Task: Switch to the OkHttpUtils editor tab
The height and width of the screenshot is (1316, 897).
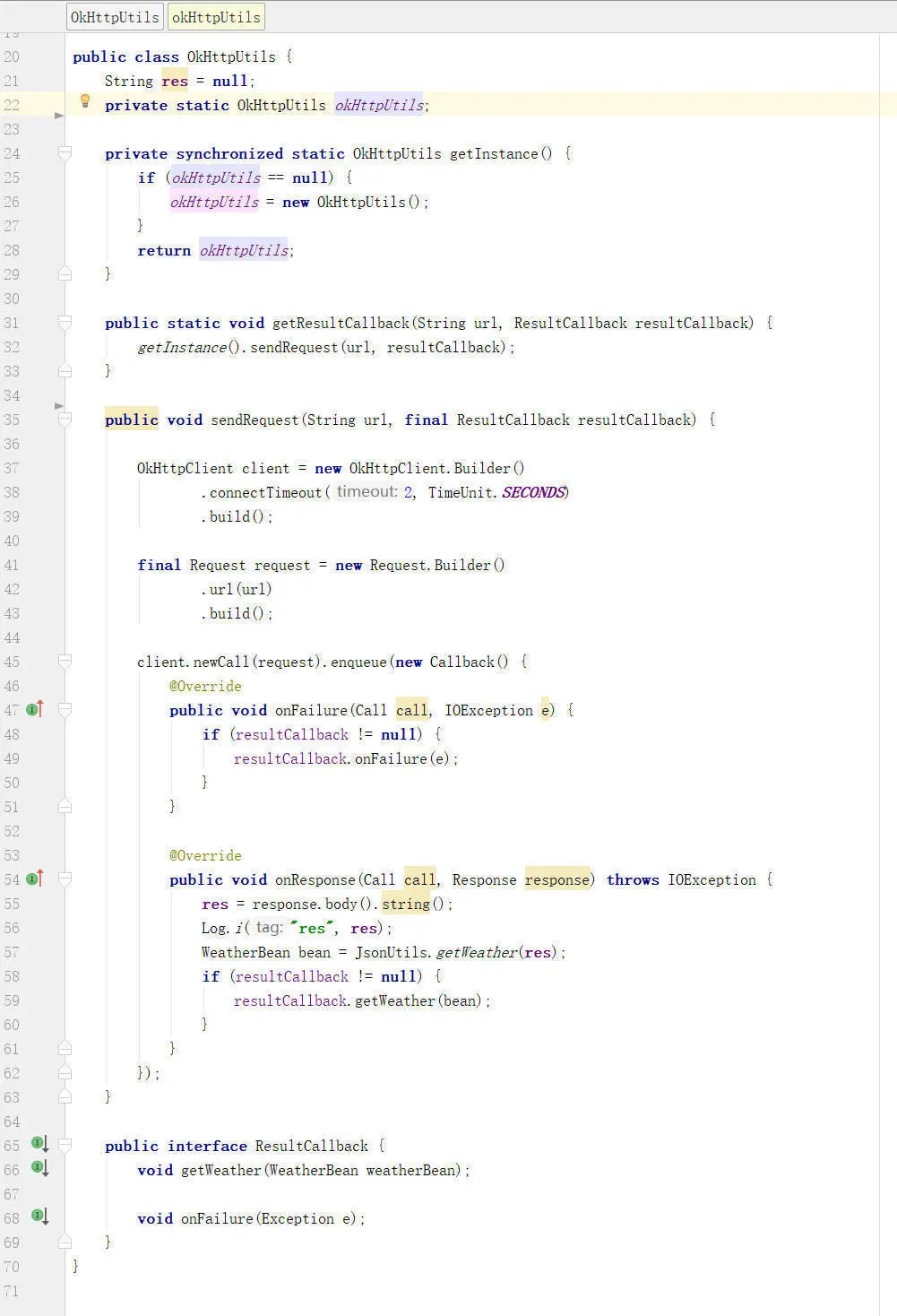Action: tap(115, 16)
